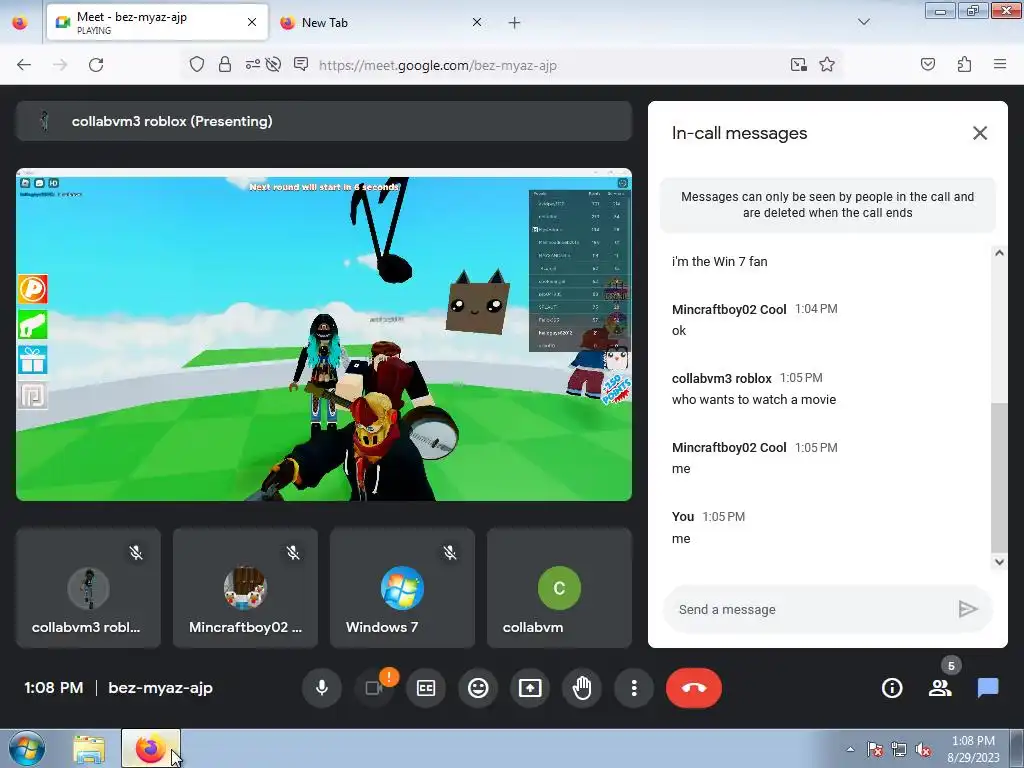
Task: Select the collabvm3 roblox participant tile
Action: click(x=88, y=588)
